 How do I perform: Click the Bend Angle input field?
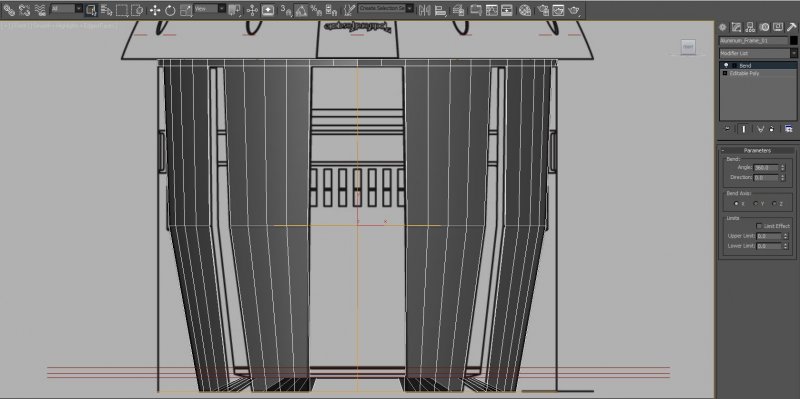pos(766,168)
